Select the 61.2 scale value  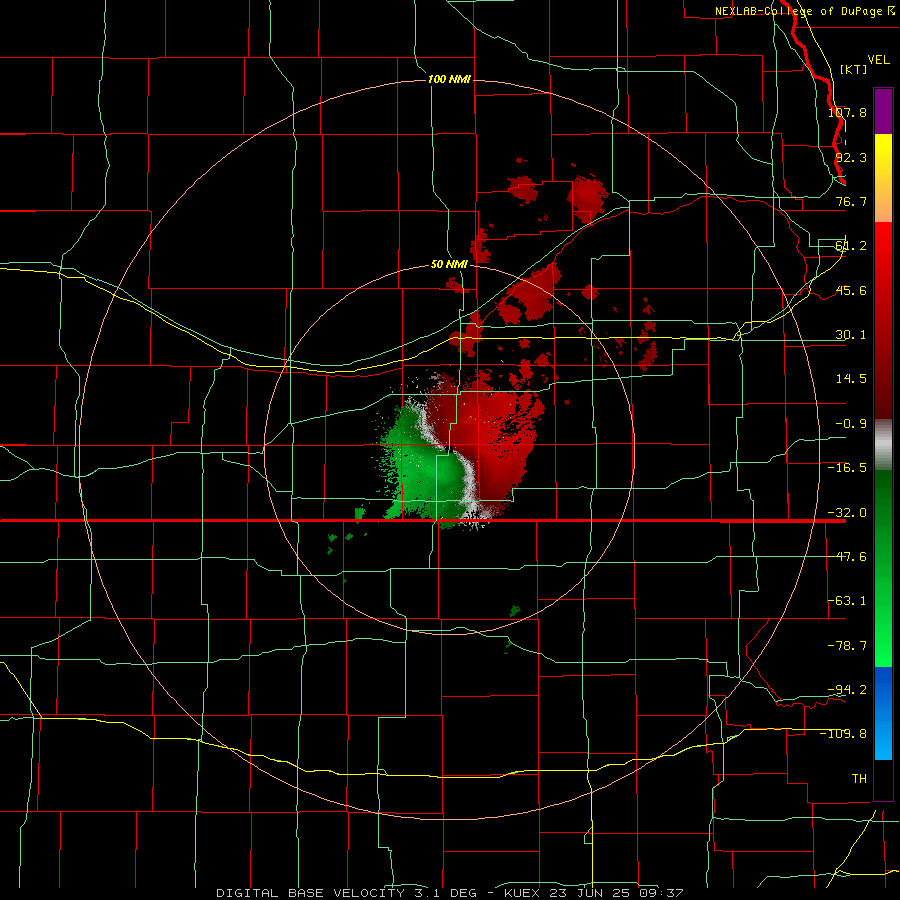point(851,246)
